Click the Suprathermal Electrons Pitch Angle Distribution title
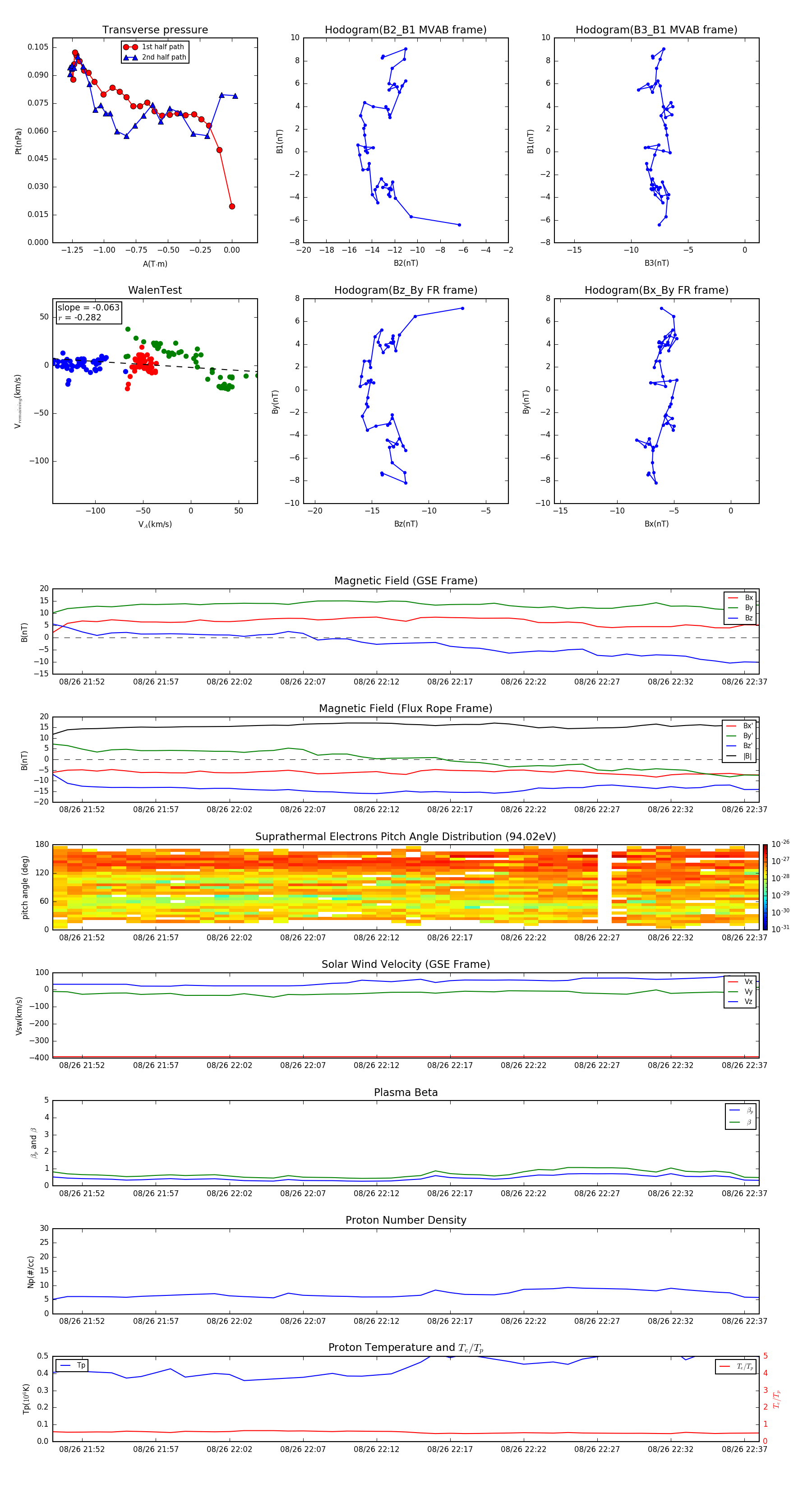 (x=406, y=837)
